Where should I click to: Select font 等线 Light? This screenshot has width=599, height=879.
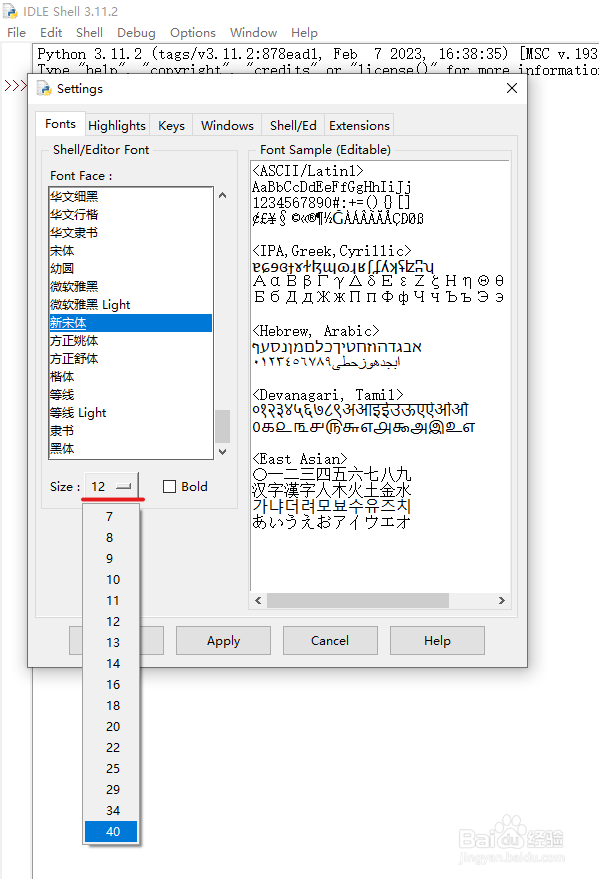pos(130,413)
